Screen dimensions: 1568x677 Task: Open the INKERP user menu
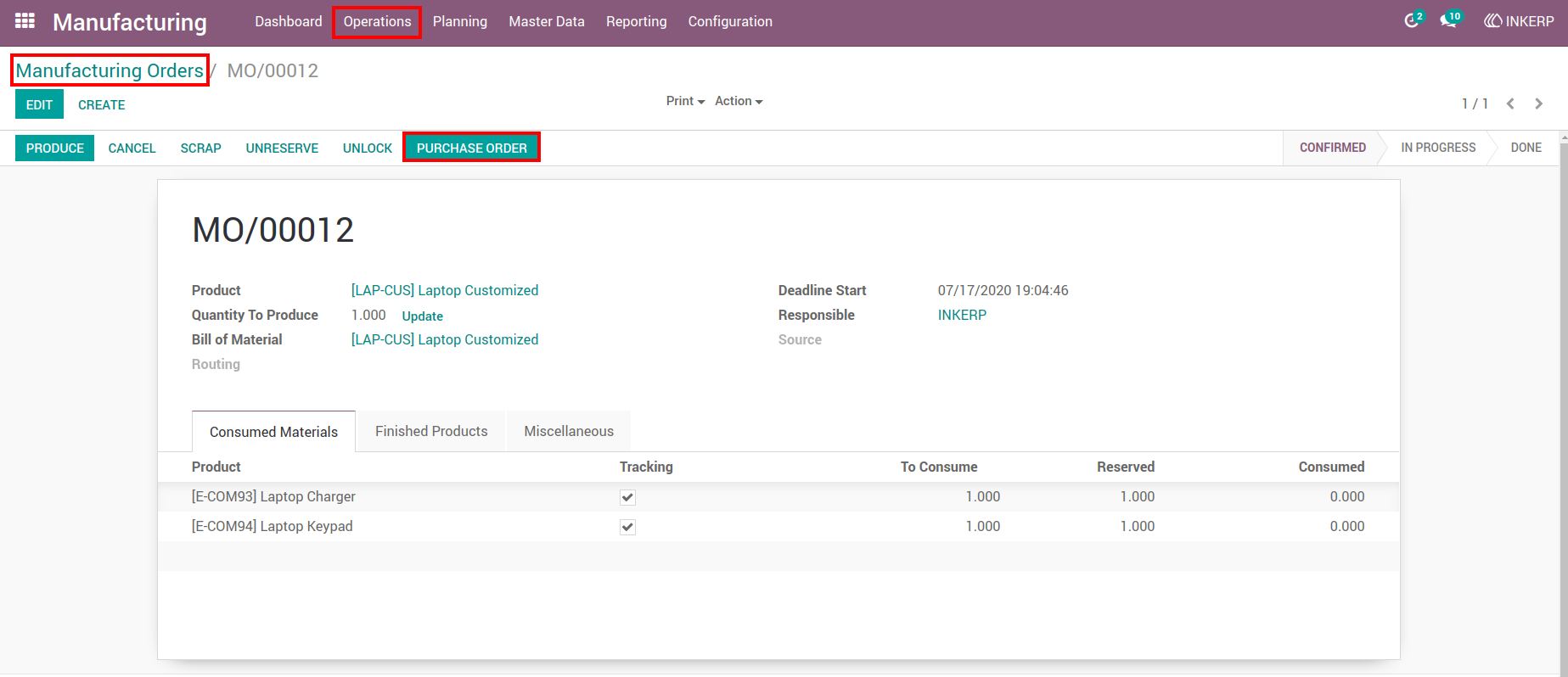coord(1519,21)
